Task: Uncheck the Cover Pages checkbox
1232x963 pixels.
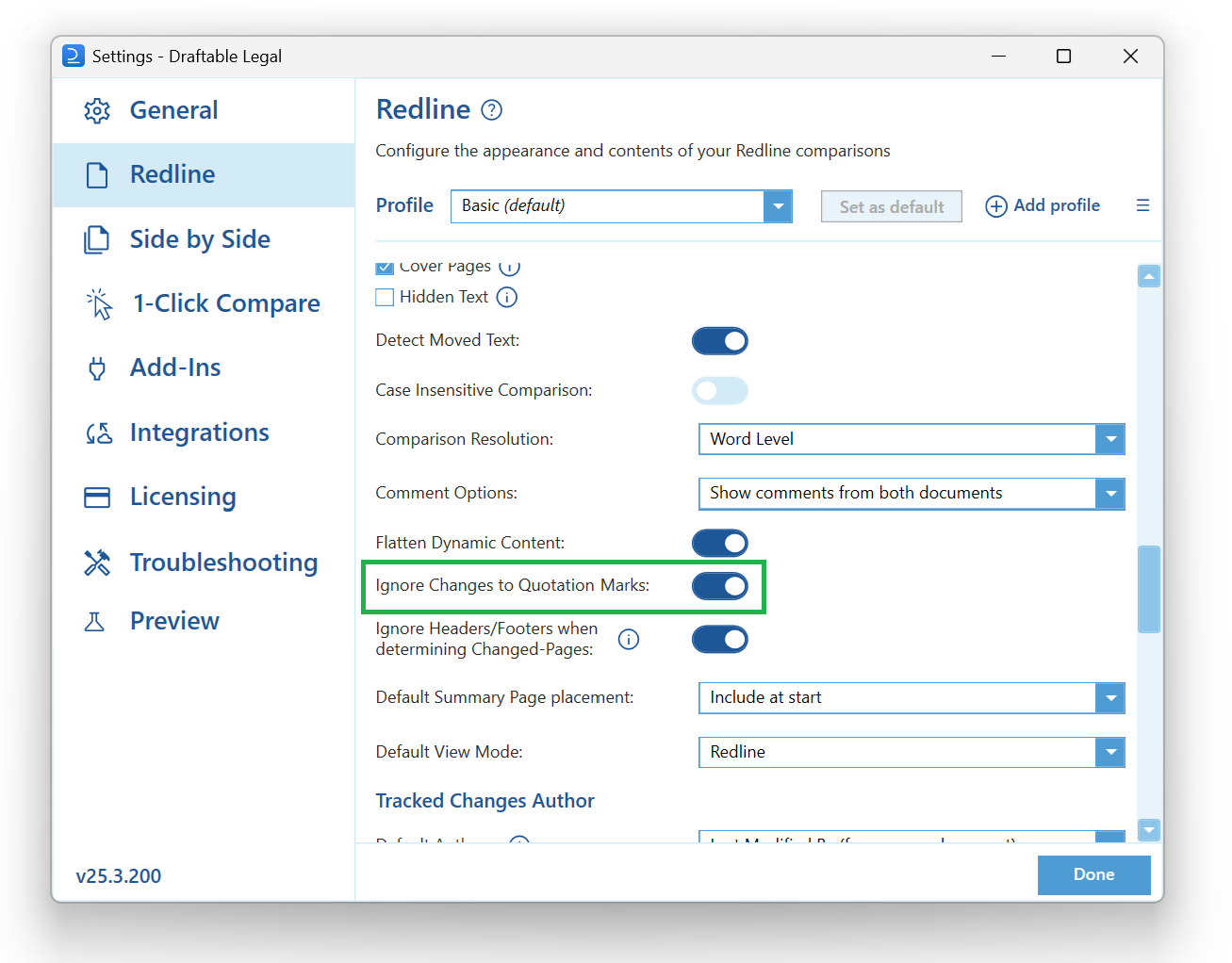Action: click(385, 268)
